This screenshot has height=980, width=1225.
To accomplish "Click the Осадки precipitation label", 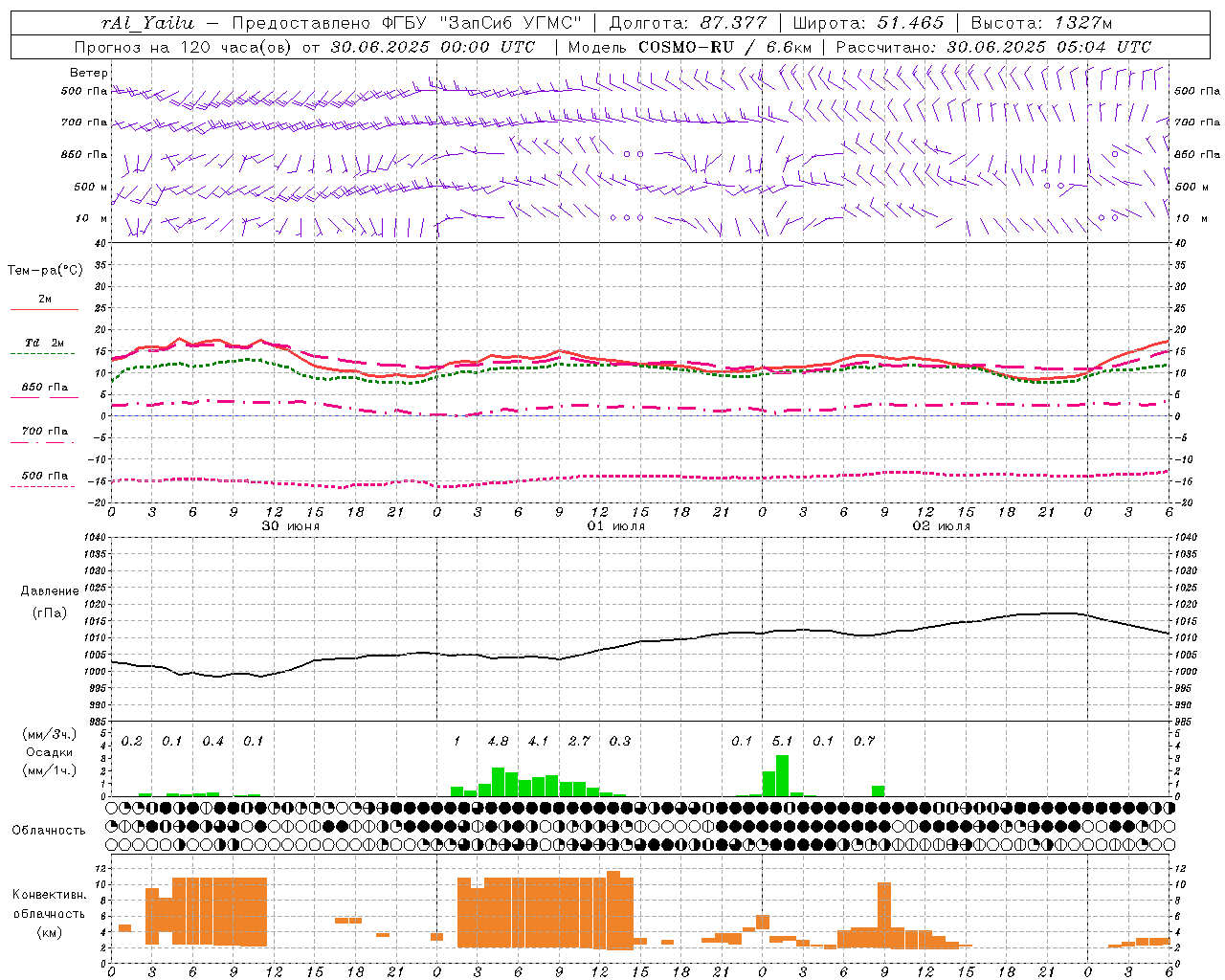I will click(x=50, y=752).
